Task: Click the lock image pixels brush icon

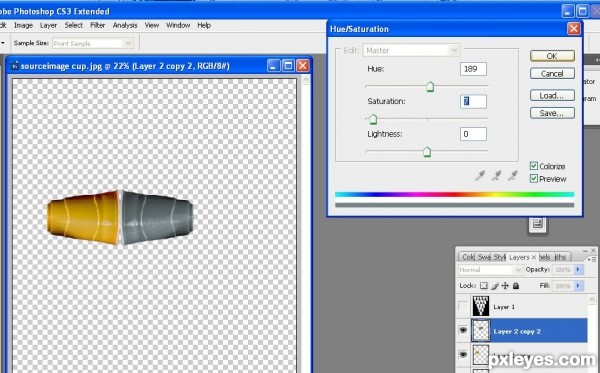Action: tap(495, 286)
